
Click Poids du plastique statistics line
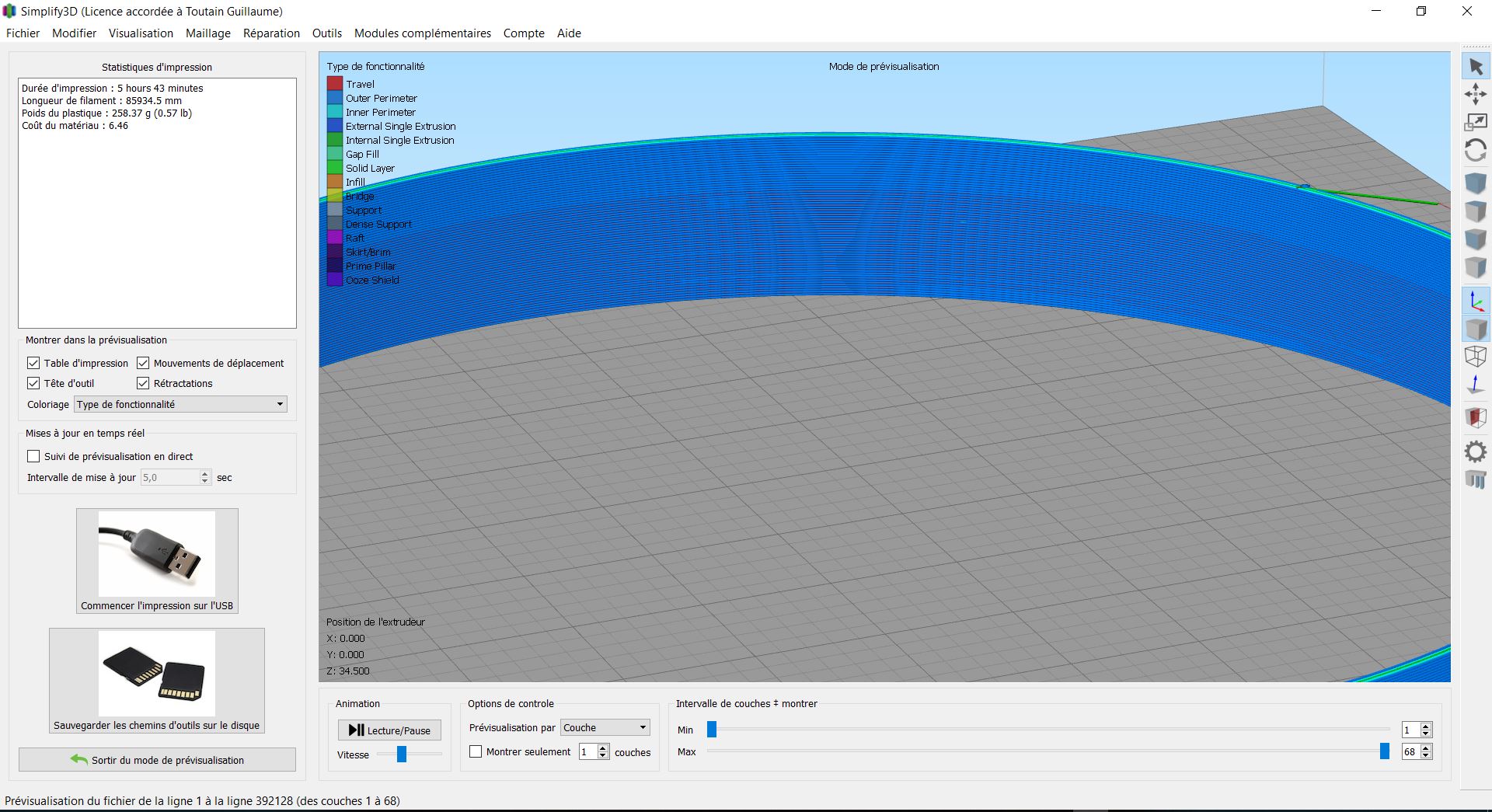106,113
